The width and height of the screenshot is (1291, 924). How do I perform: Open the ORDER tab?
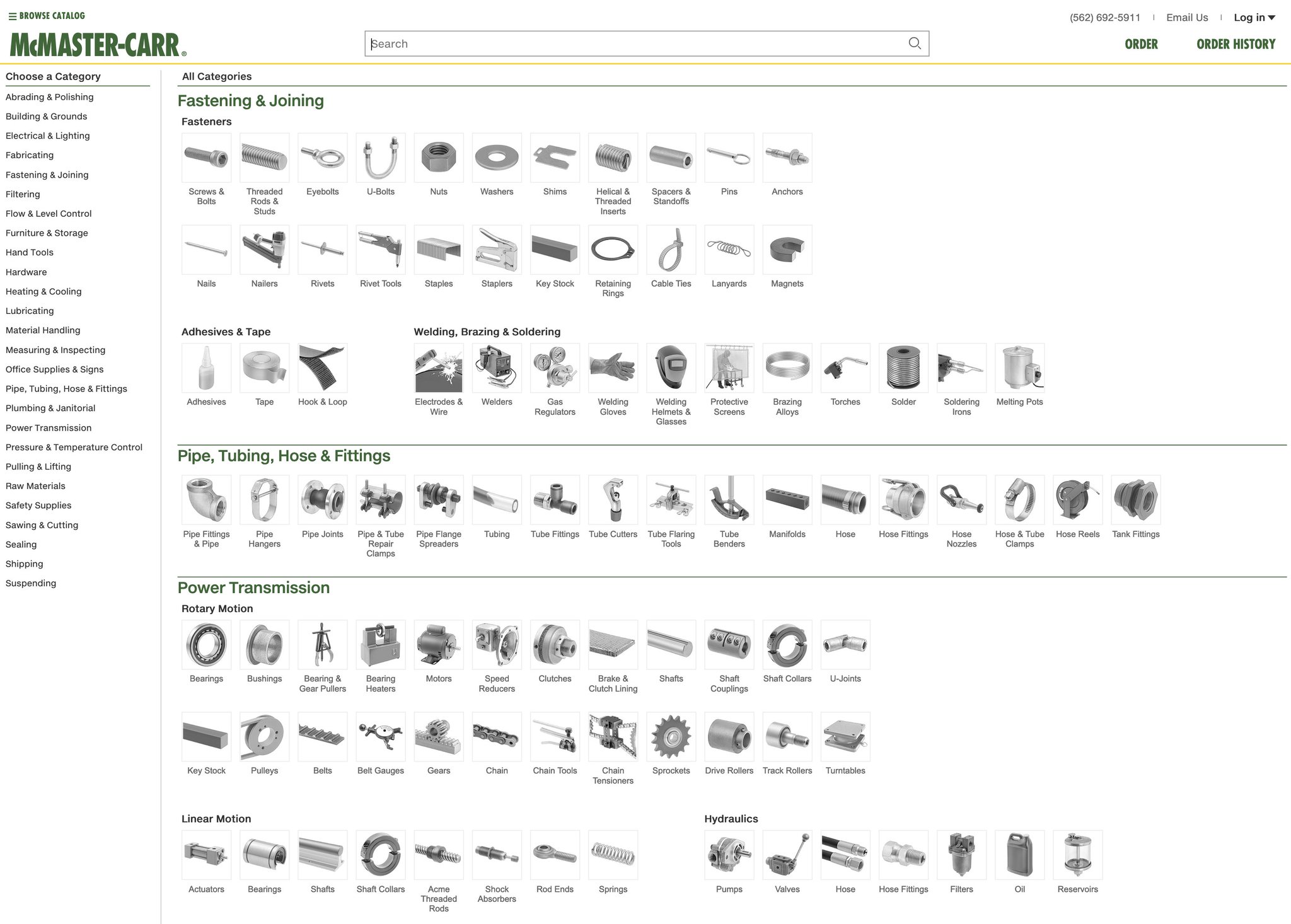[1141, 44]
